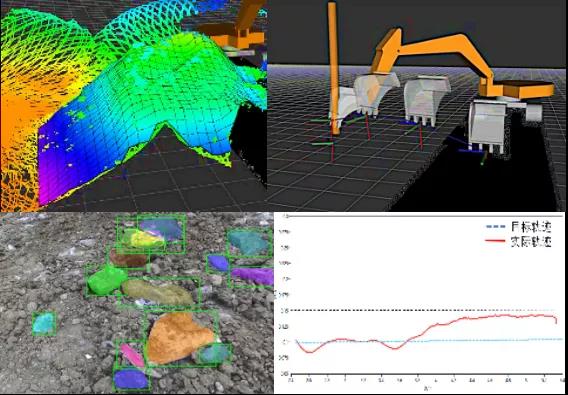Screen dimensions: 568x395
Task: Click the blue dashed 目标轨迹 legend entry
Action: coord(518,227)
